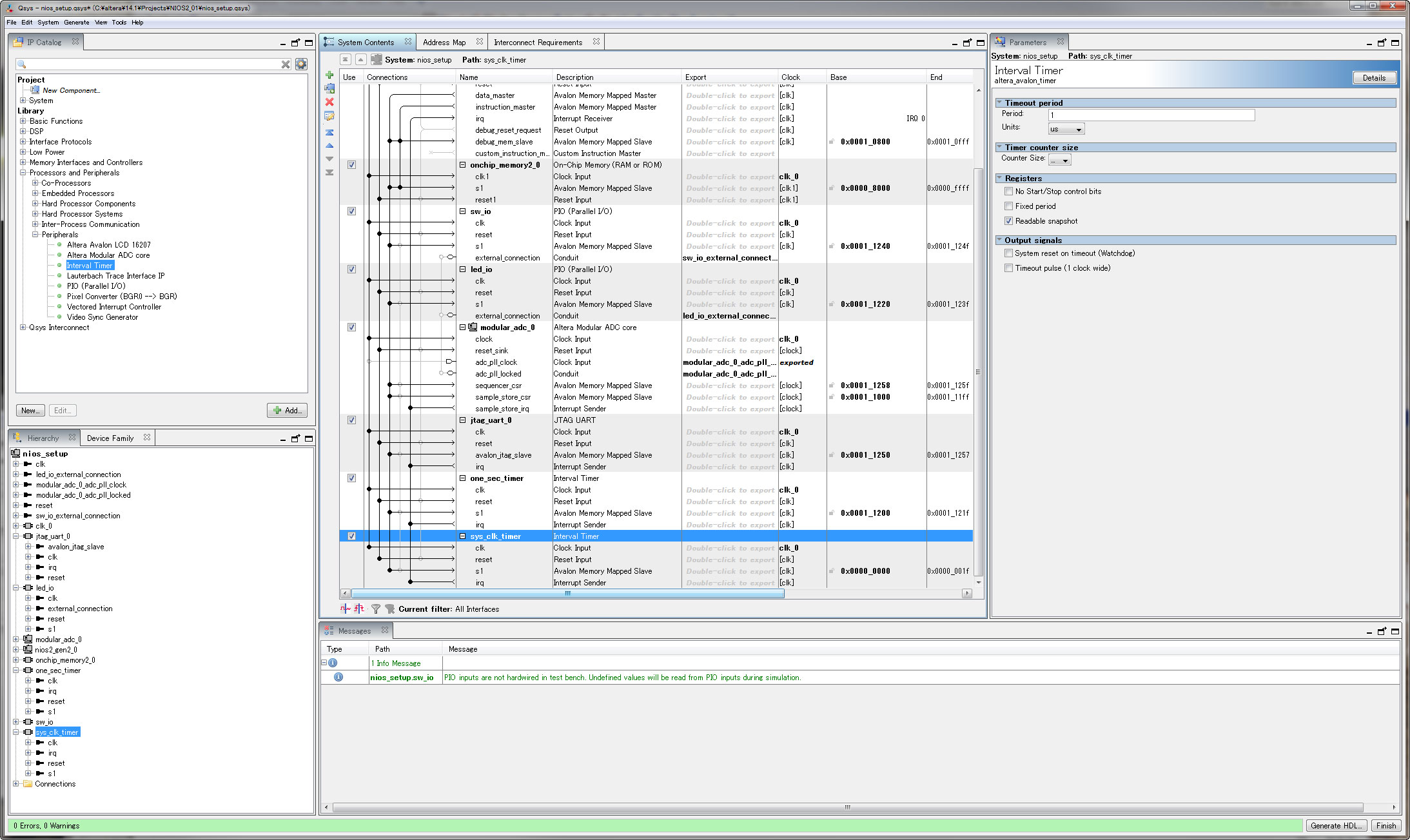The height and width of the screenshot is (840, 1410).
Task: Toggle Use checkbox for sw_io
Action: pos(351,211)
